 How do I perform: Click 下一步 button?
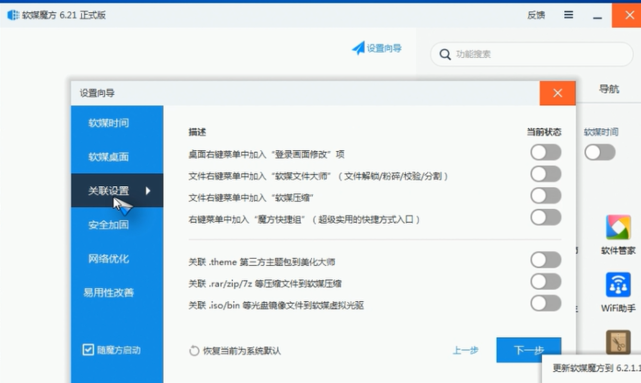529,350
